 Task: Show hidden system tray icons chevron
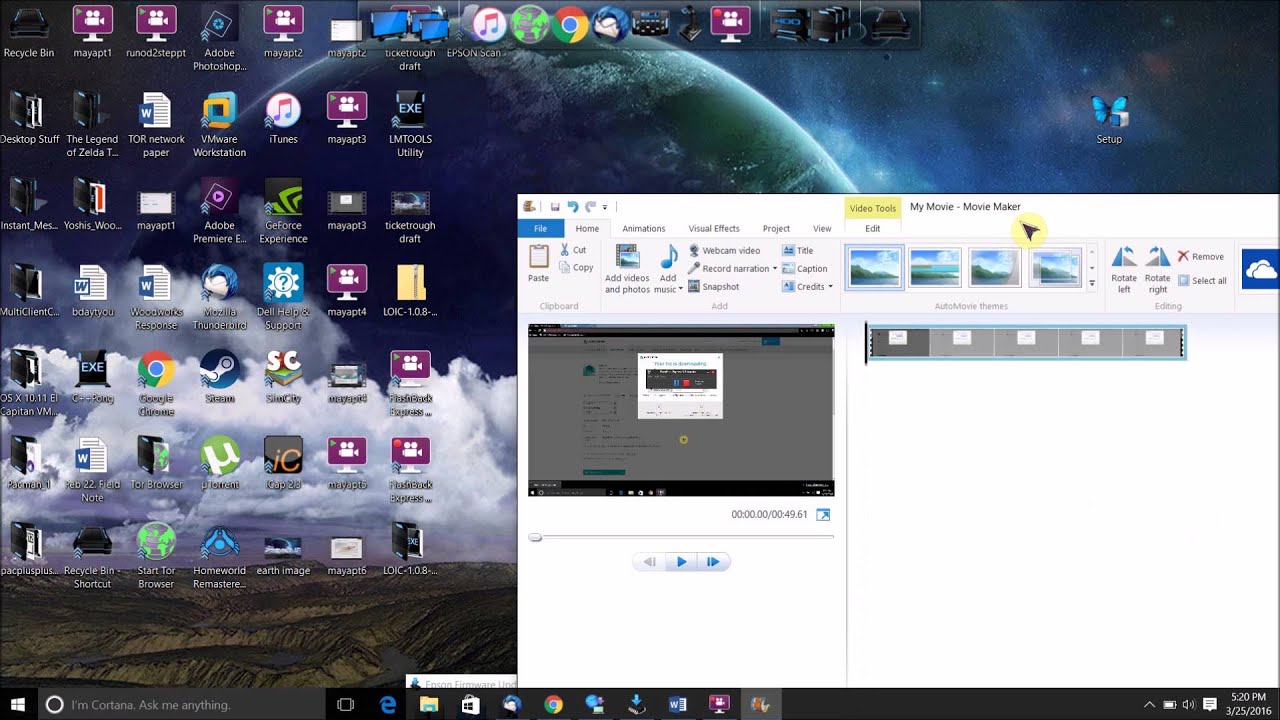1149,705
